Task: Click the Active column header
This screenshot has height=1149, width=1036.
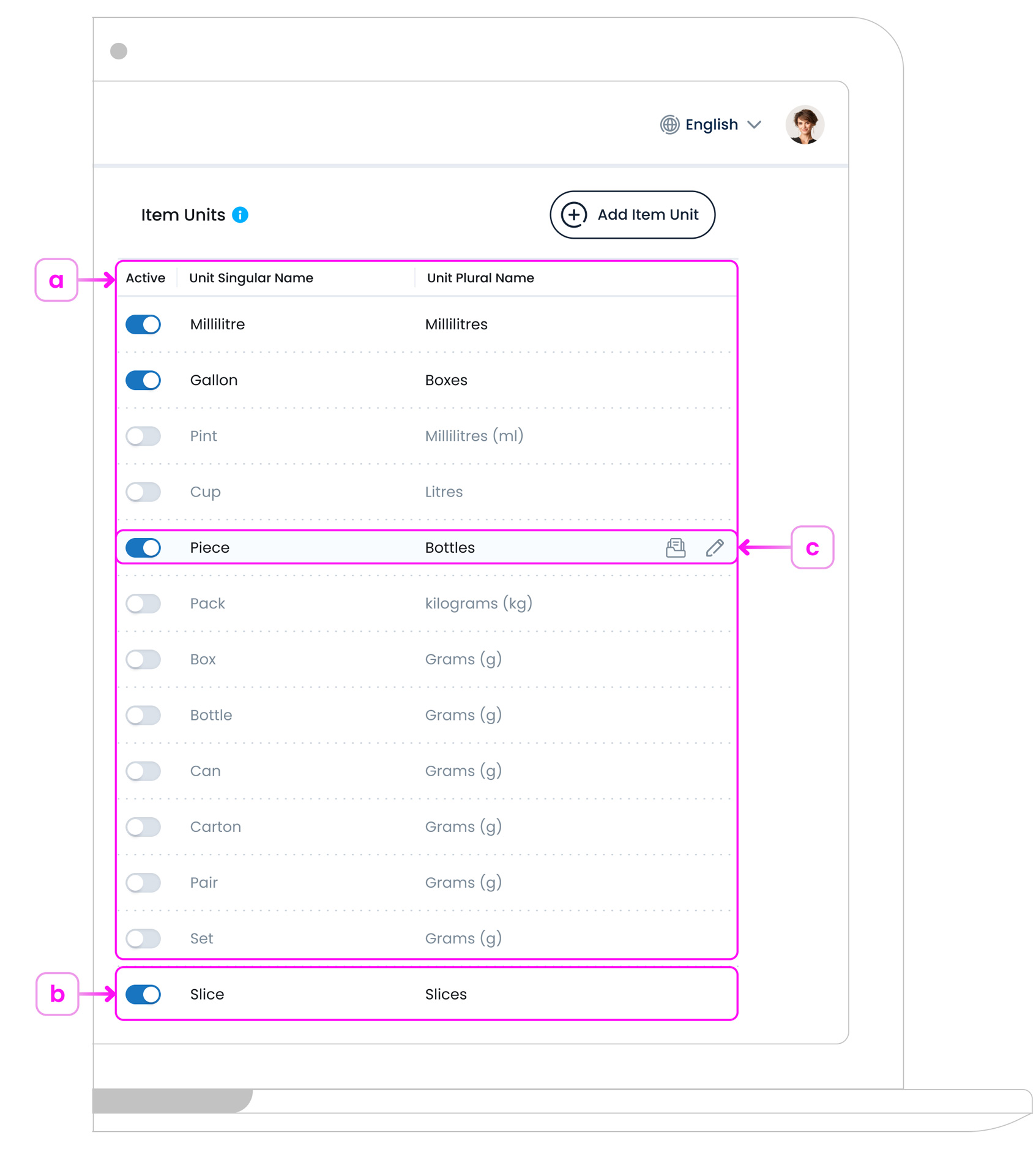Action: pos(146,279)
